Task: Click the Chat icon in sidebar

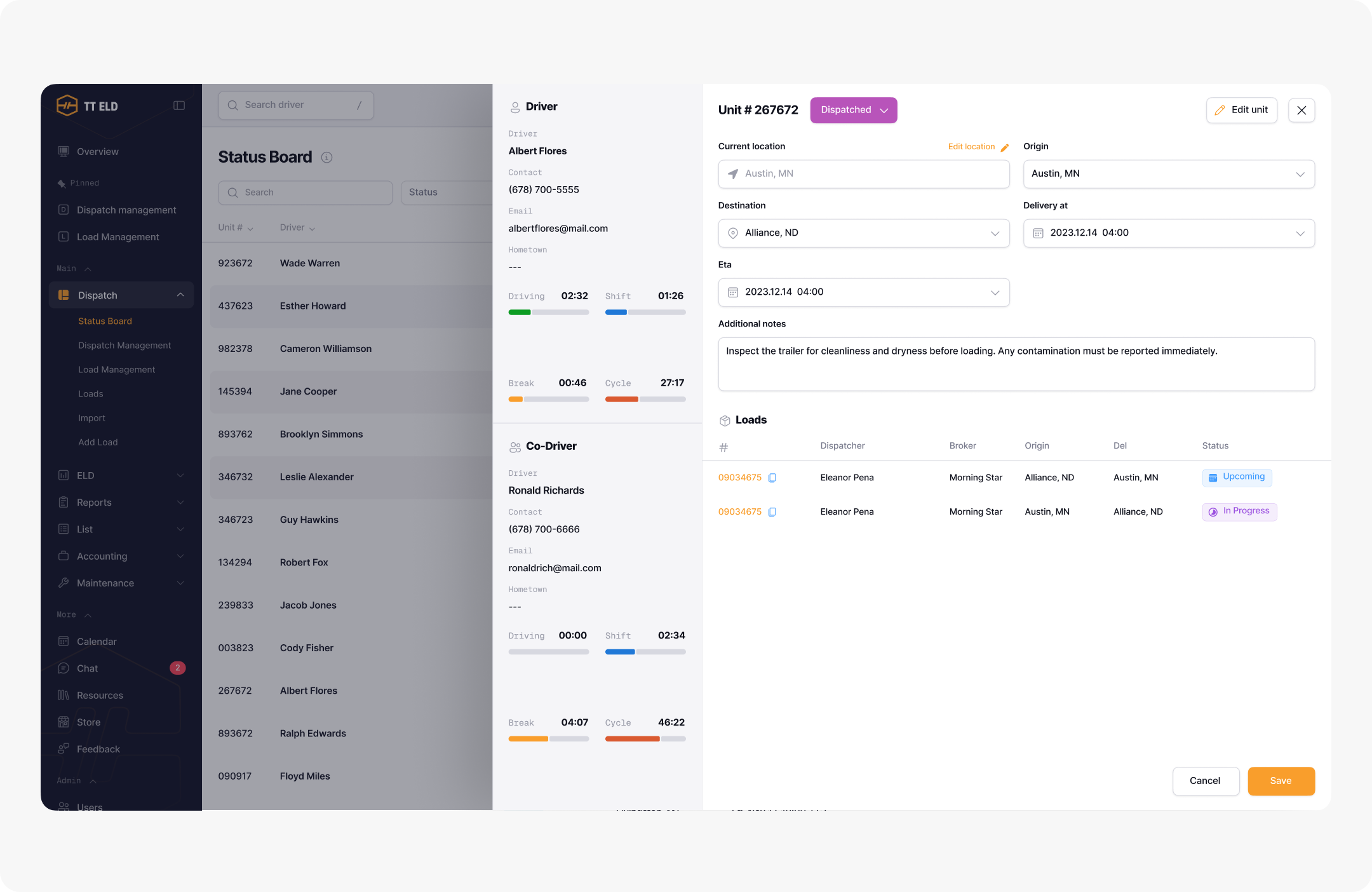Action: pos(64,668)
